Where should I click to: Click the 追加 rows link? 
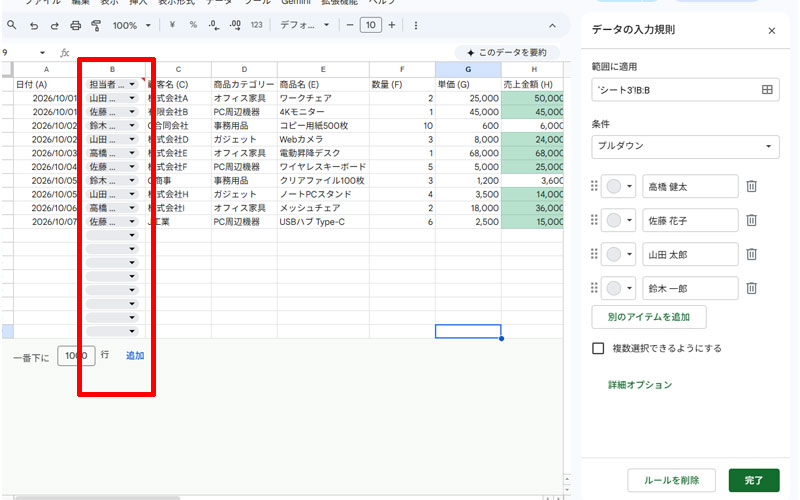tap(135, 356)
